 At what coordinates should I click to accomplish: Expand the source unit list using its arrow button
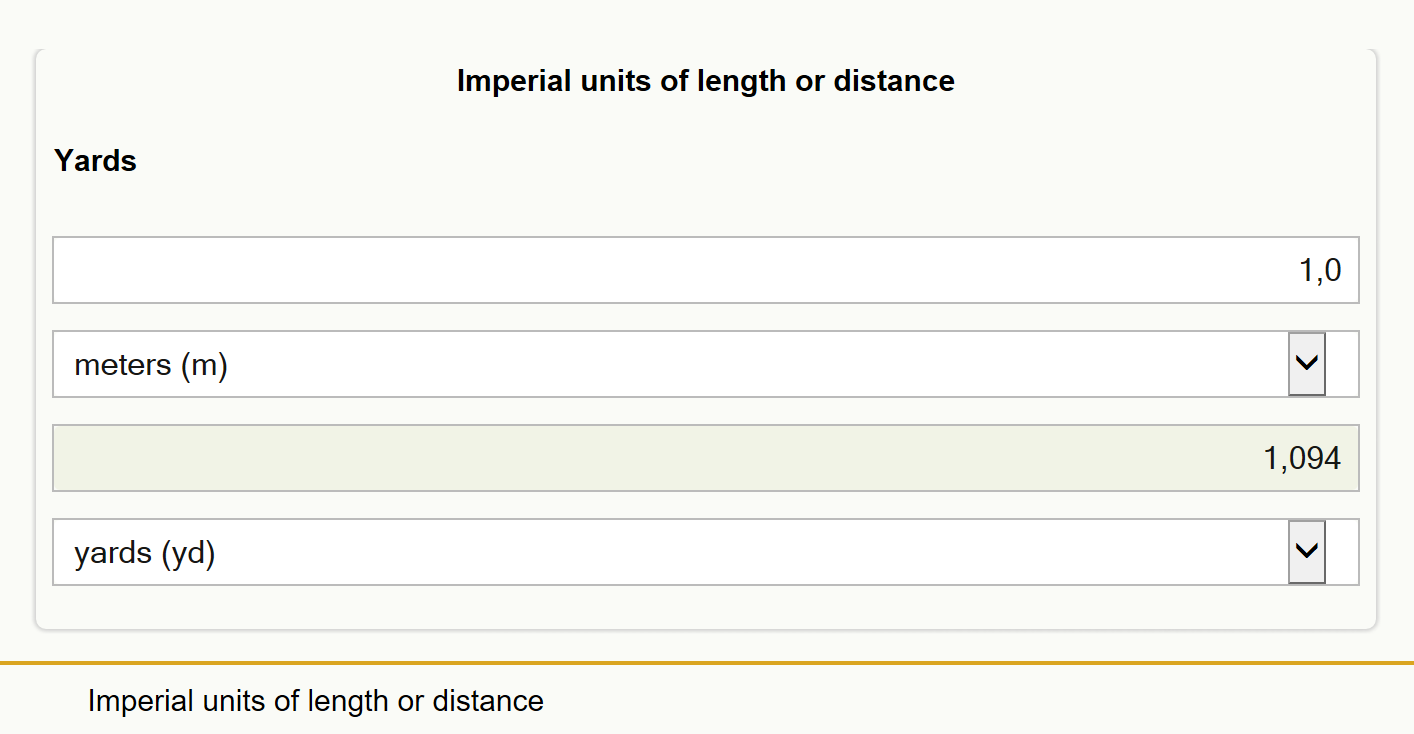(1307, 364)
